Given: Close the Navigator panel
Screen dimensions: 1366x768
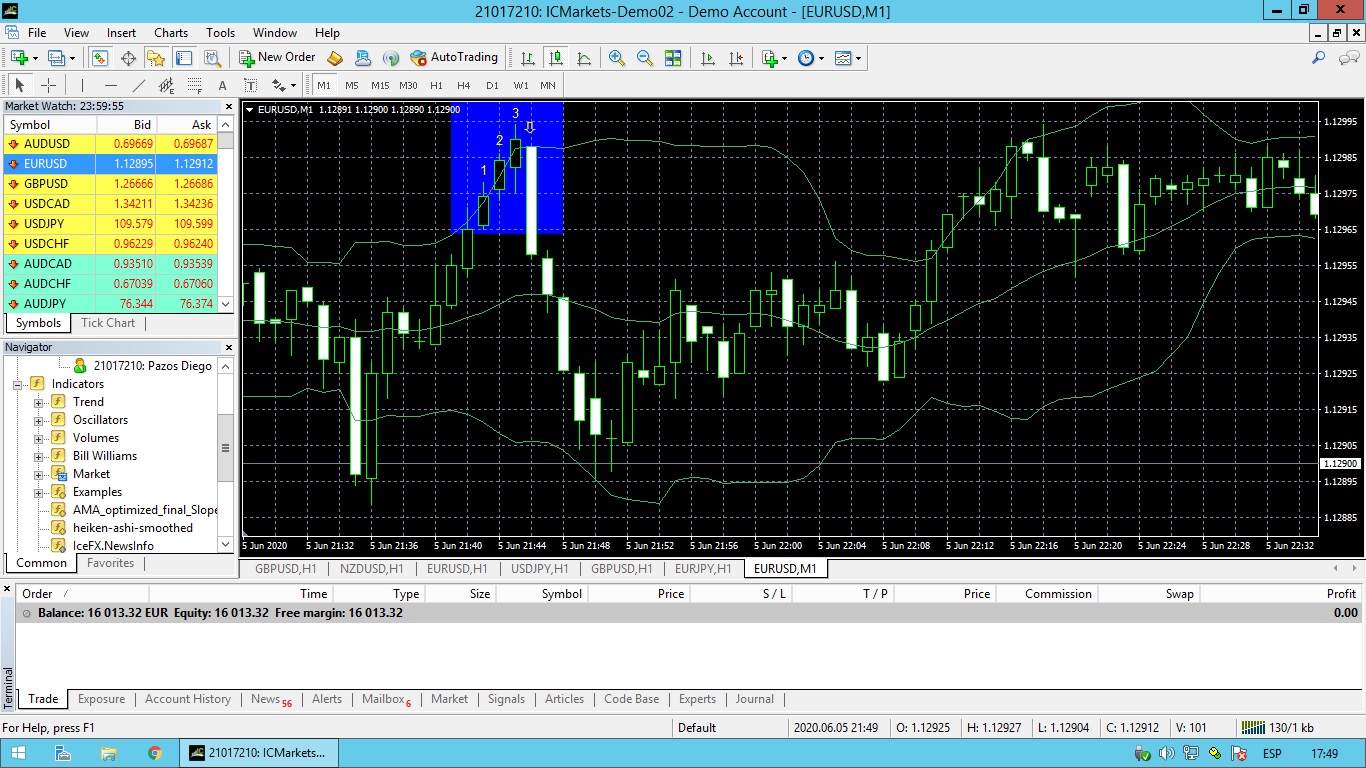Looking at the screenshot, I should pos(228,347).
